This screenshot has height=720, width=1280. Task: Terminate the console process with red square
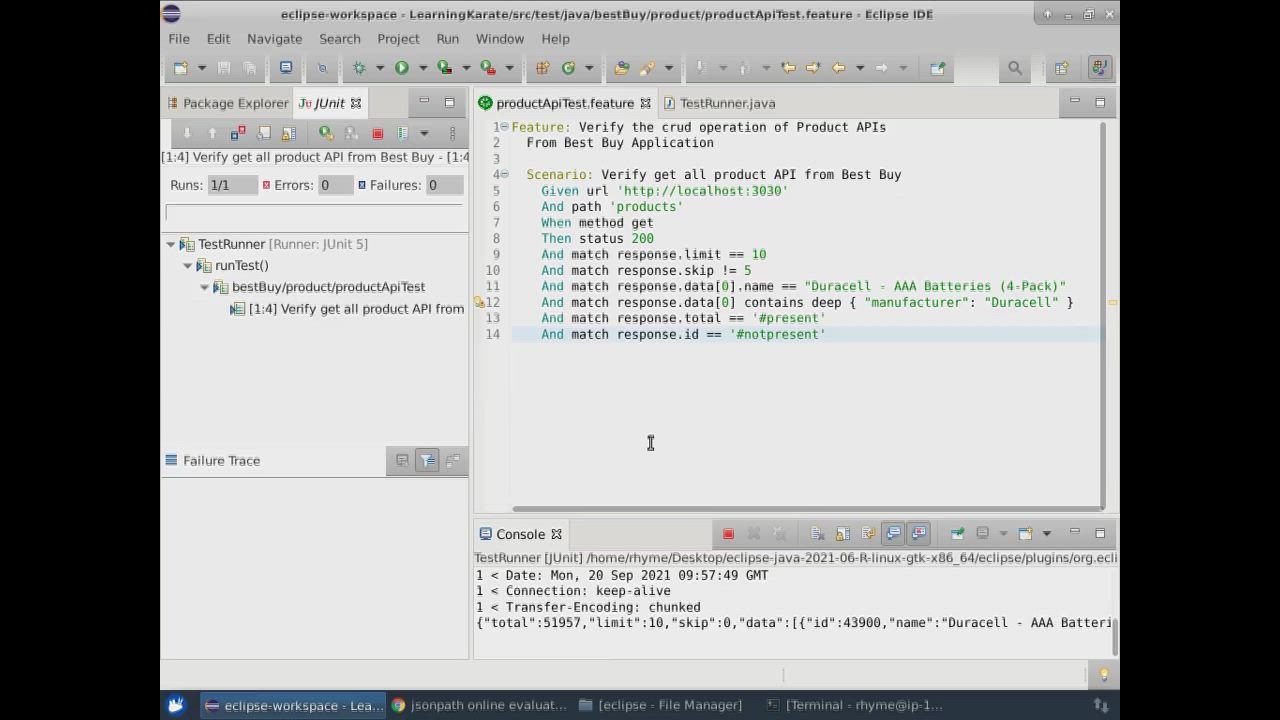[728, 534]
